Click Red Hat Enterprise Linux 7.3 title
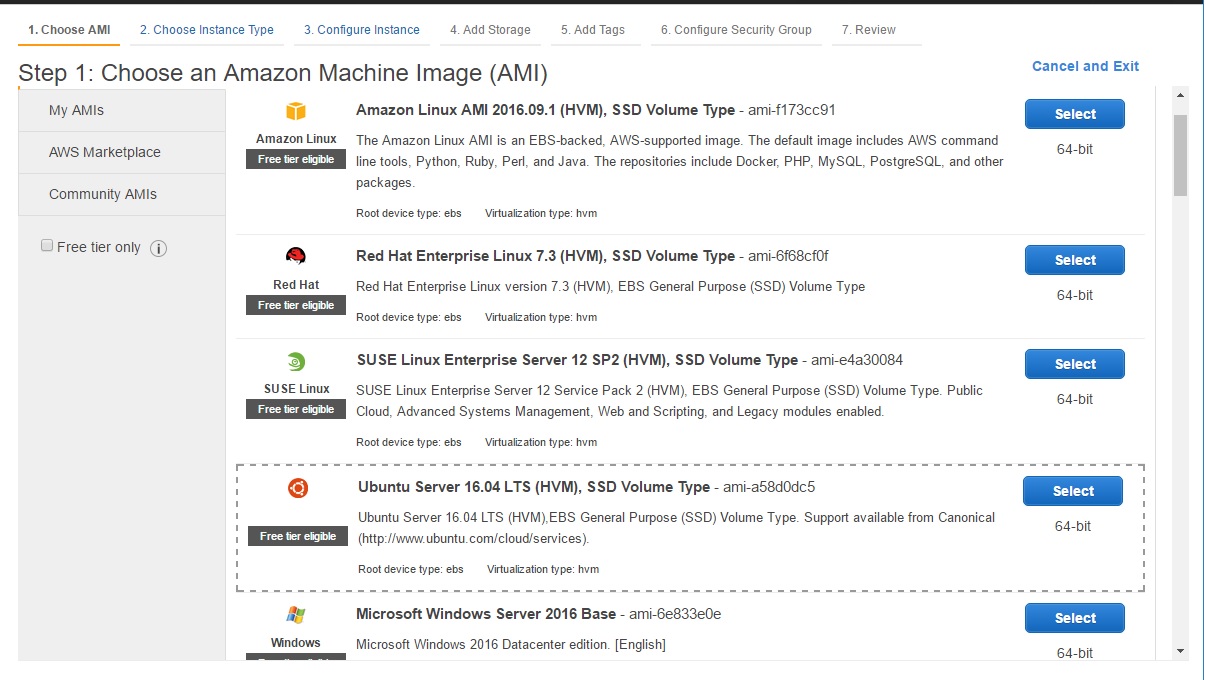Screen dimensions: 1206x680 tap(545, 256)
